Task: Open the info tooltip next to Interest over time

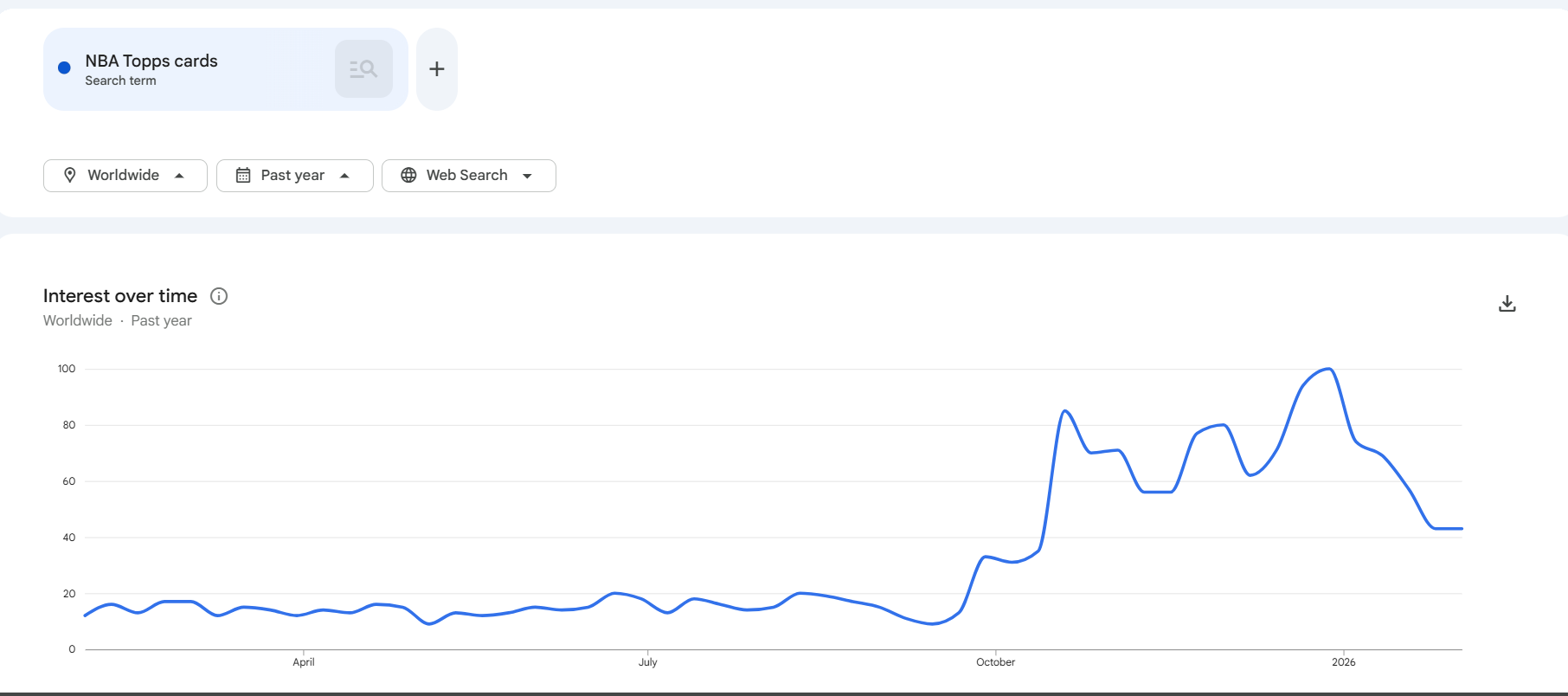Action: (x=218, y=296)
